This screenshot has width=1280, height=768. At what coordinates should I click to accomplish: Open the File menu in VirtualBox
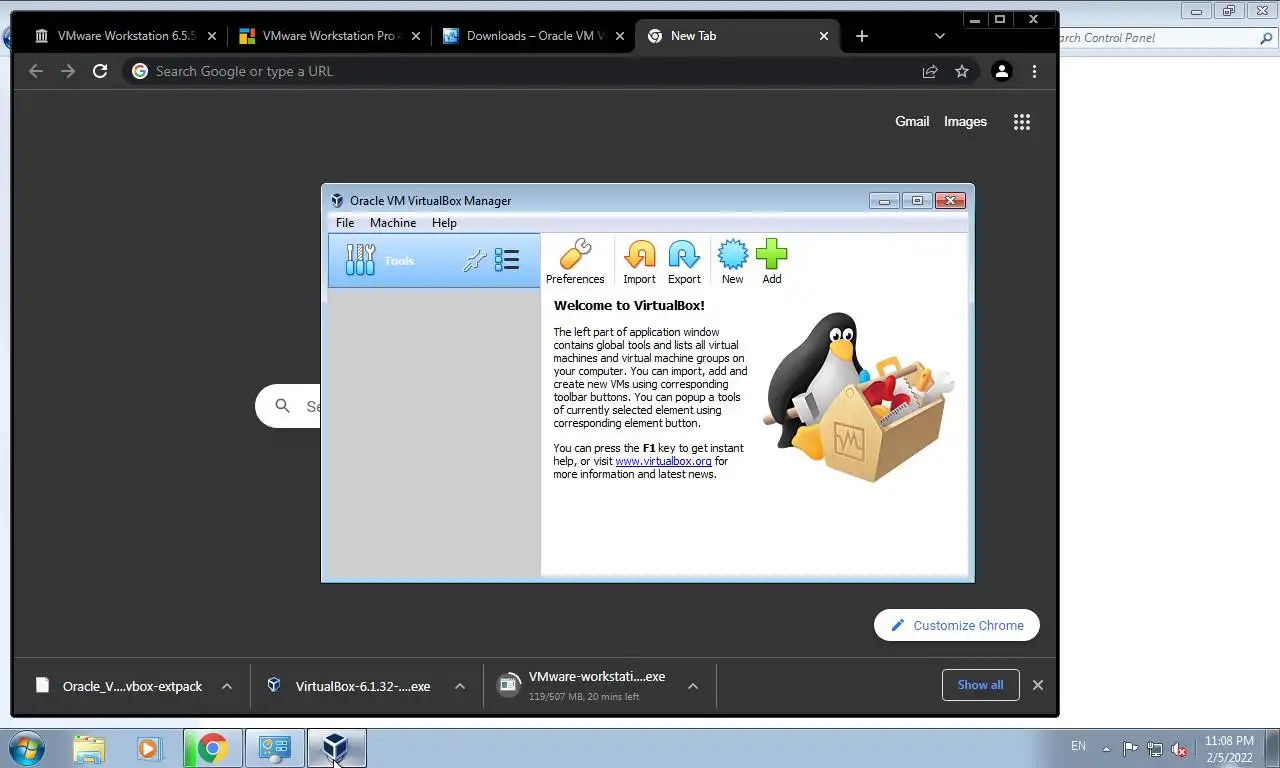345,223
